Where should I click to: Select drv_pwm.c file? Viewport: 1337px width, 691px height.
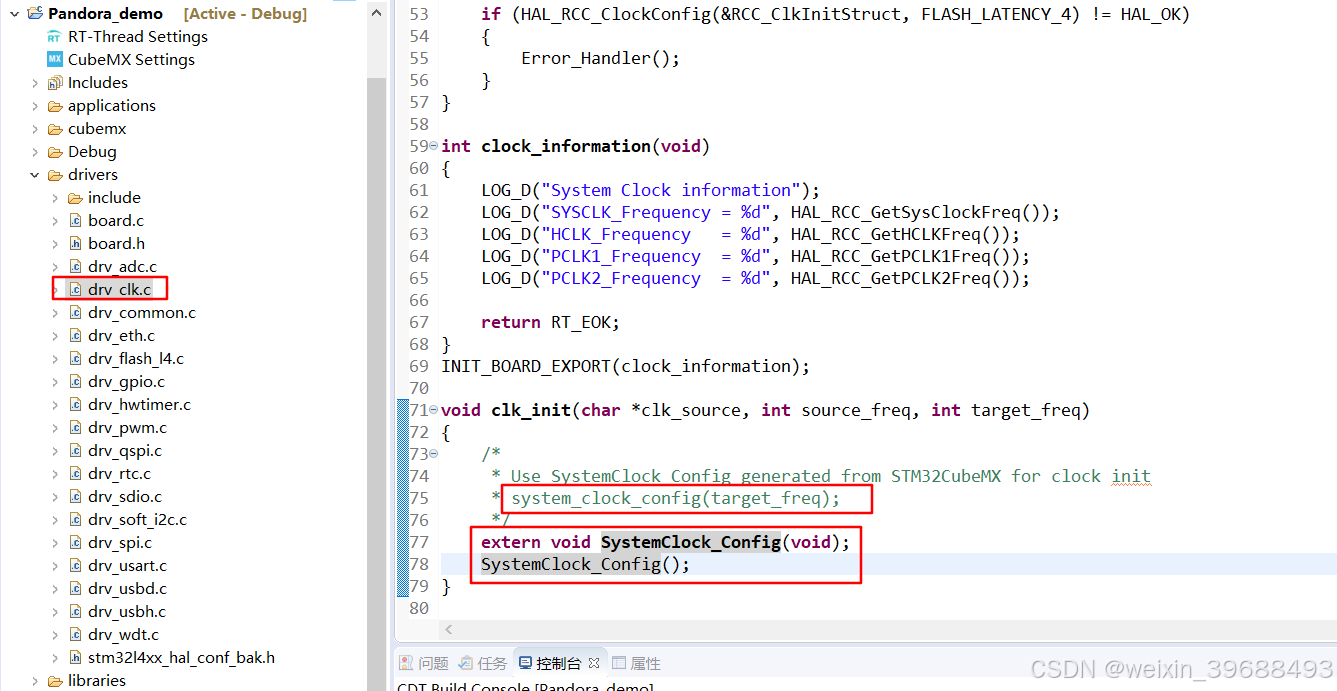point(127,428)
